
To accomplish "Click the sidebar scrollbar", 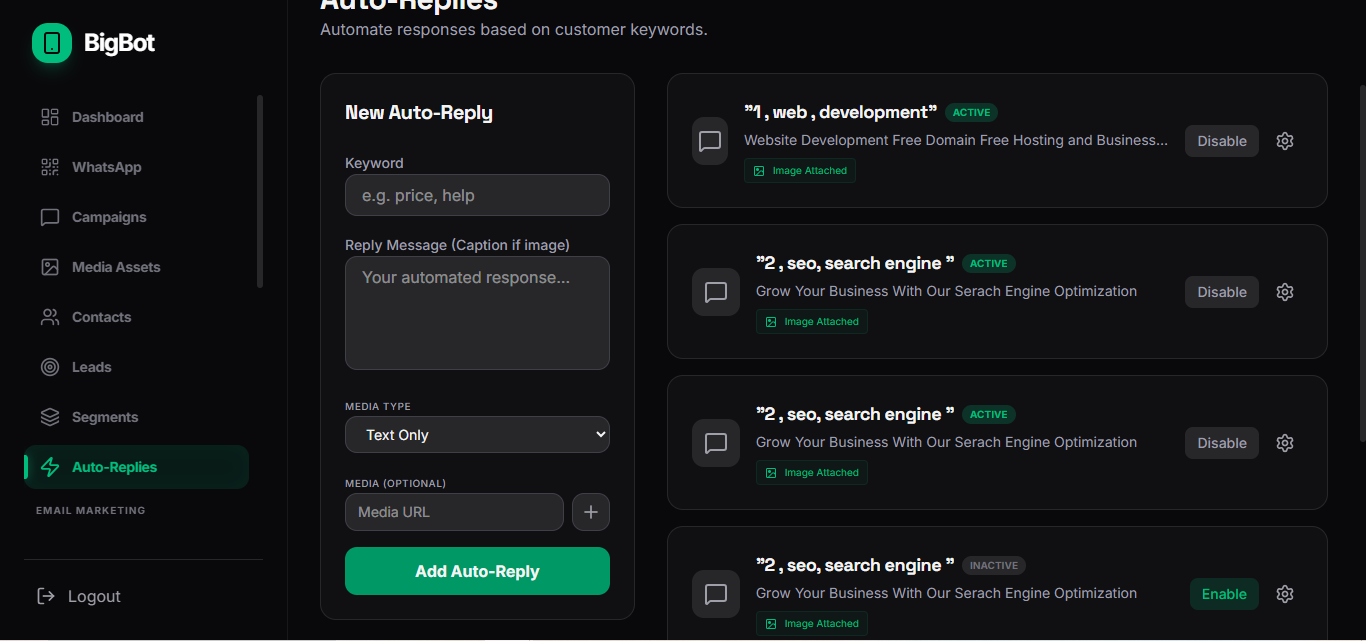I will [x=260, y=191].
